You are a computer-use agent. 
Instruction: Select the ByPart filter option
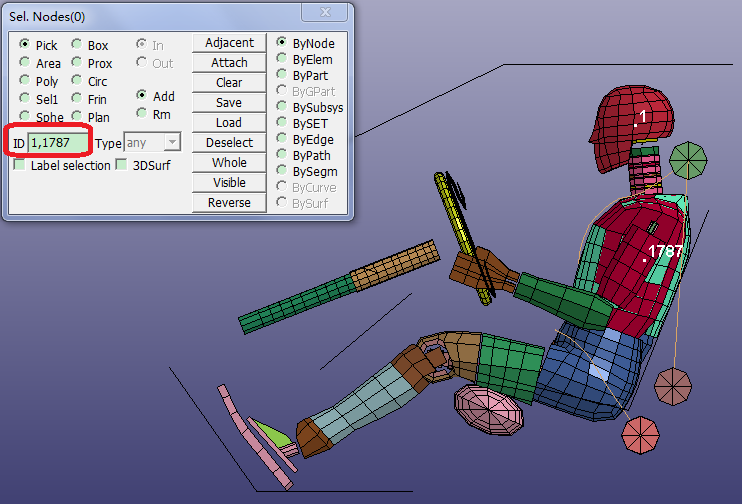click(282, 76)
